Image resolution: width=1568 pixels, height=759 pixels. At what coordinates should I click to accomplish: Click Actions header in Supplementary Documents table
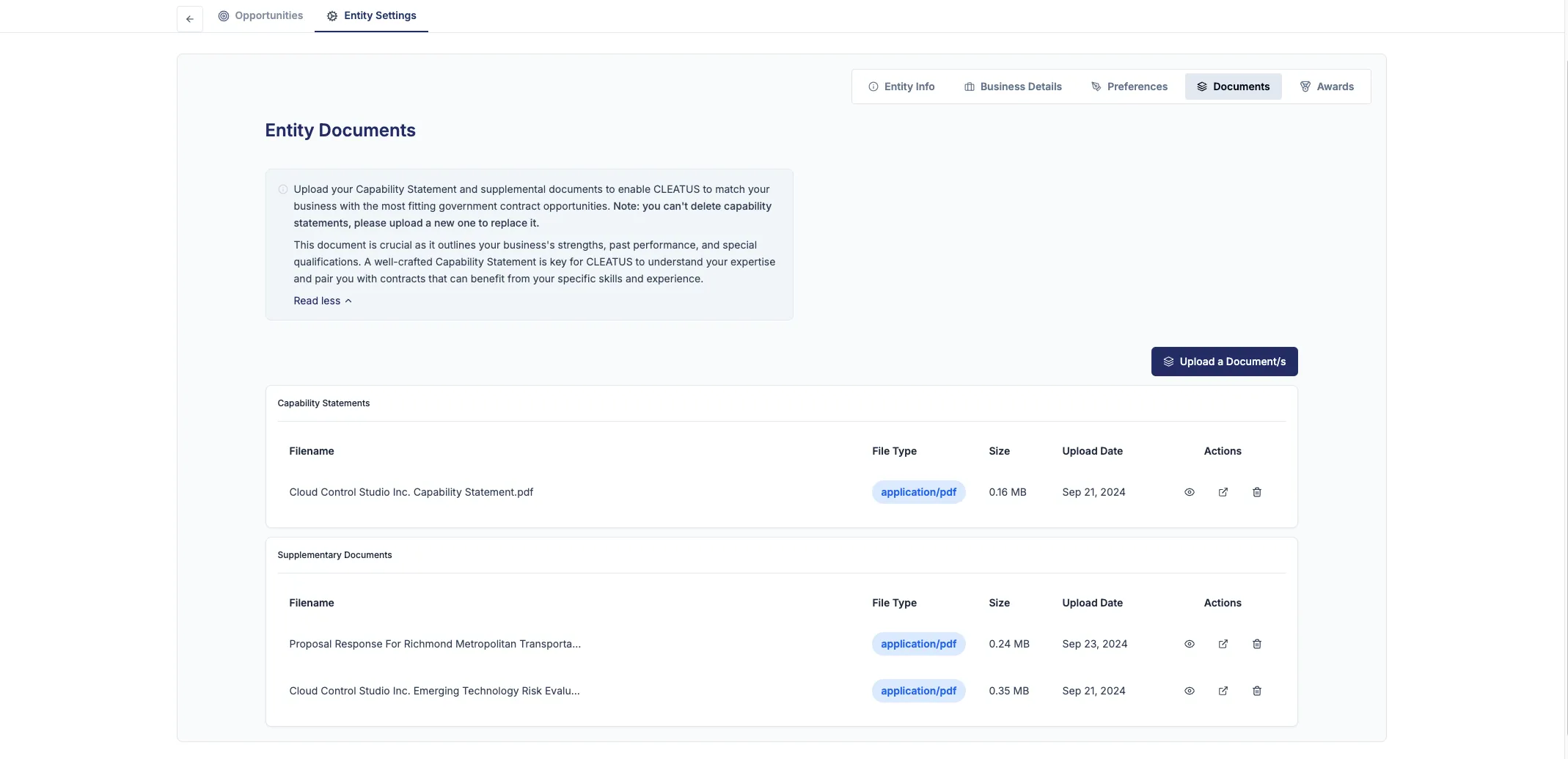tap(1223, 603)
